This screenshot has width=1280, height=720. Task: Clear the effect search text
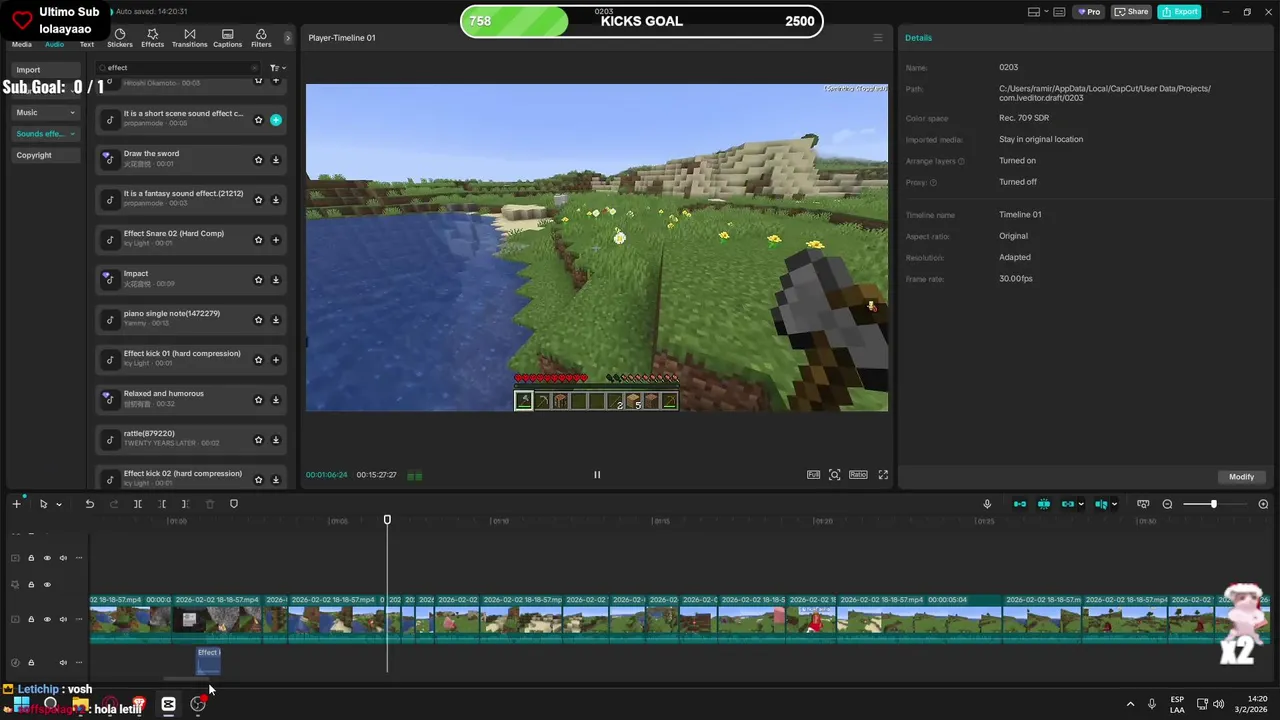click(x=254, y=68)
